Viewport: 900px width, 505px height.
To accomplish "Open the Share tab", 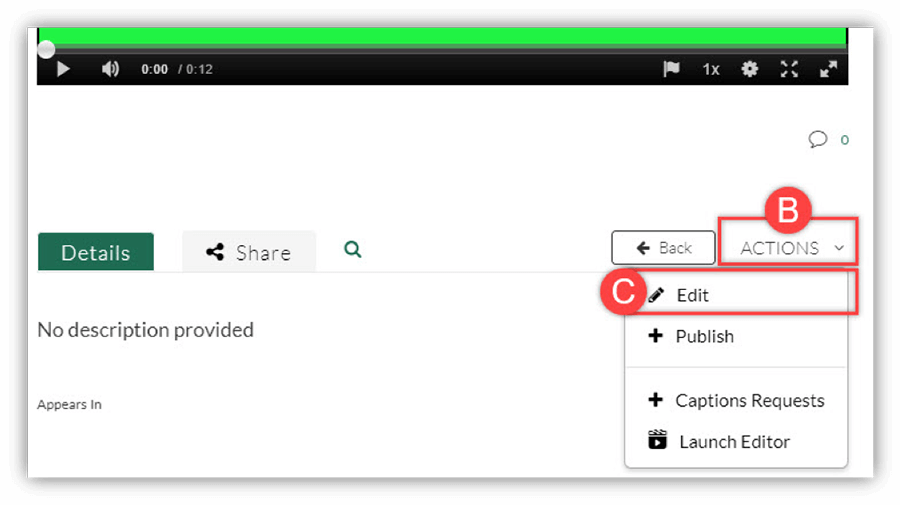I will coord(249,251).
